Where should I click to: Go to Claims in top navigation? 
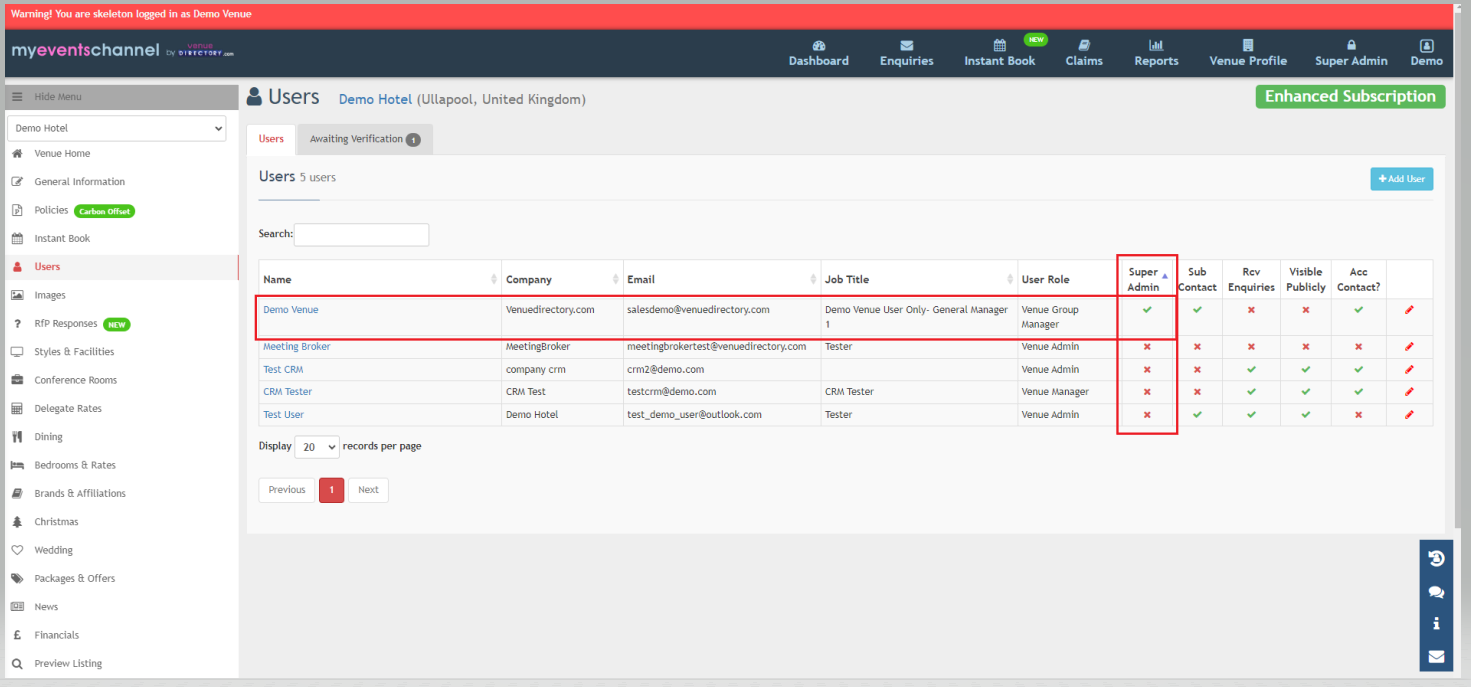click(1084, 53)
